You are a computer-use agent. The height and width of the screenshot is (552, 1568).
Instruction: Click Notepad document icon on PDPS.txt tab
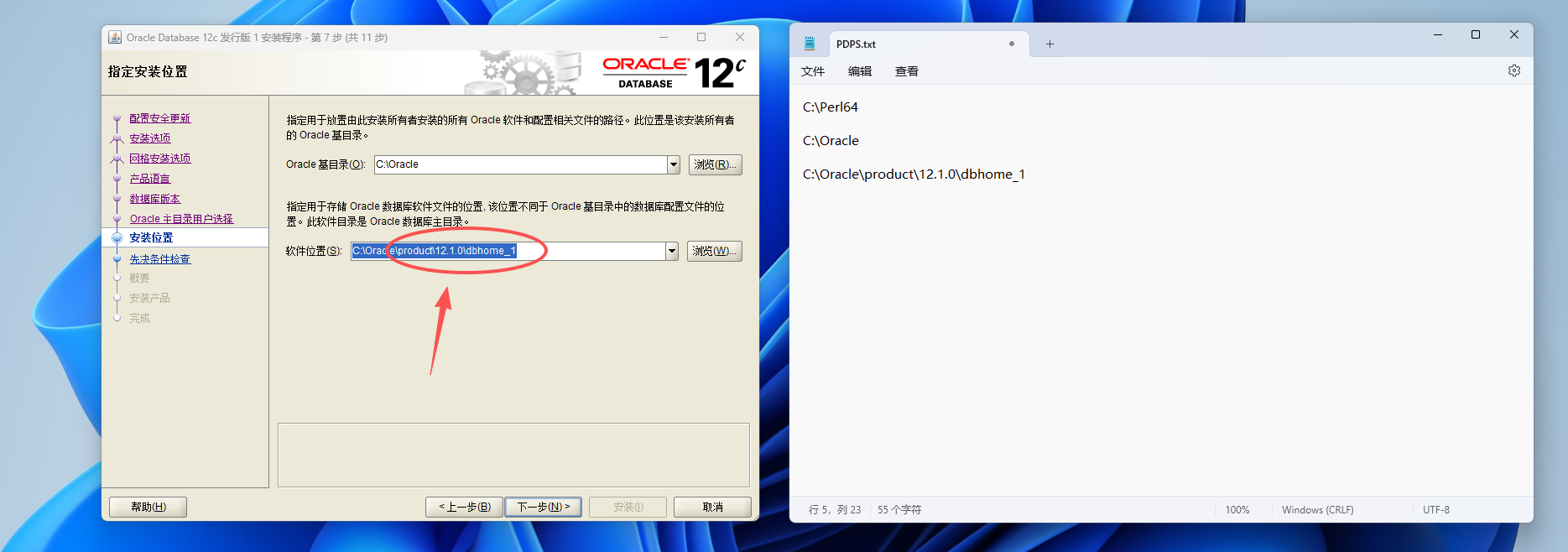(810, 44)
